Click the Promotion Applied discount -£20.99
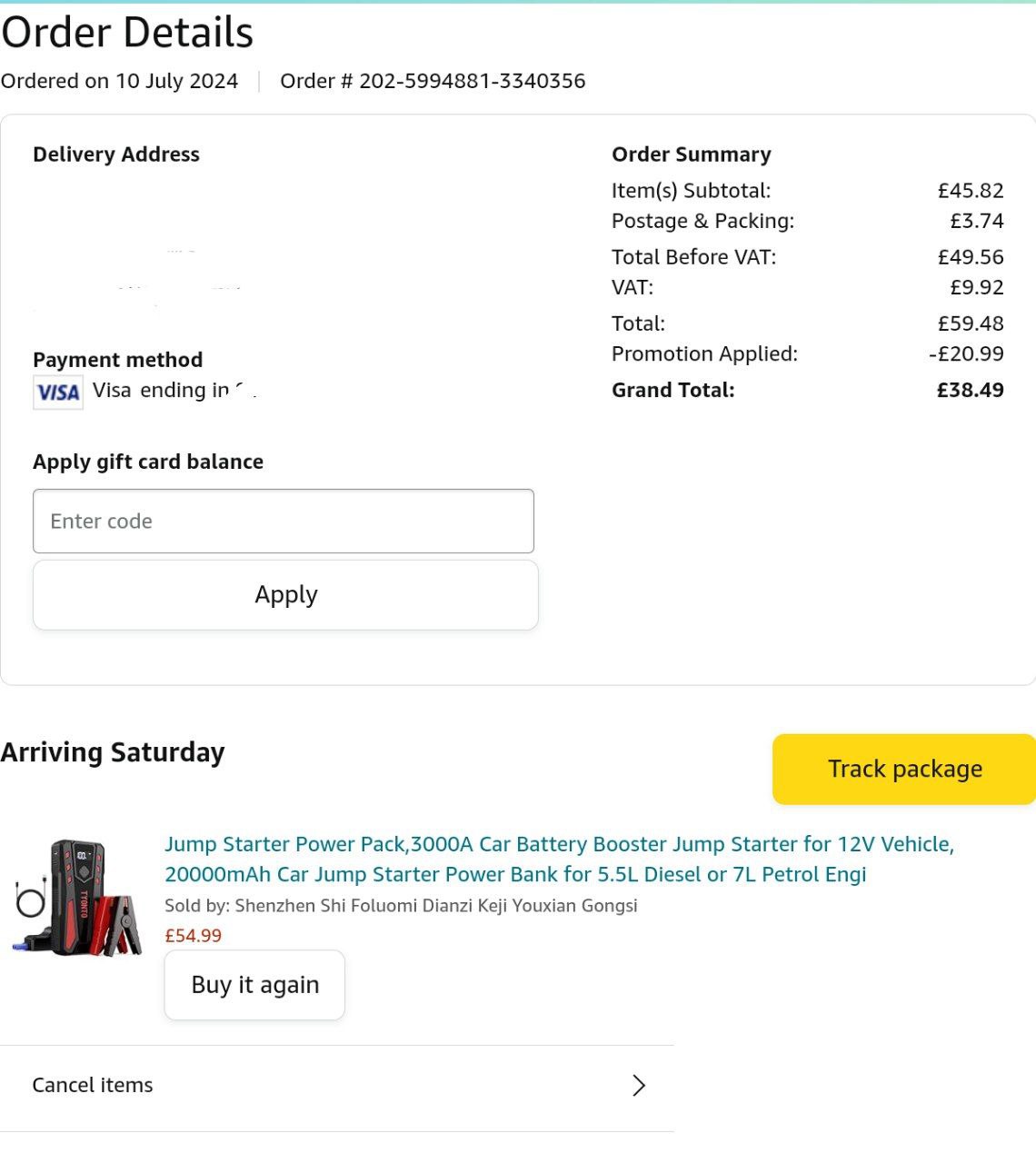Viewport: 1036px width, 1163px height. coord(966,353)
